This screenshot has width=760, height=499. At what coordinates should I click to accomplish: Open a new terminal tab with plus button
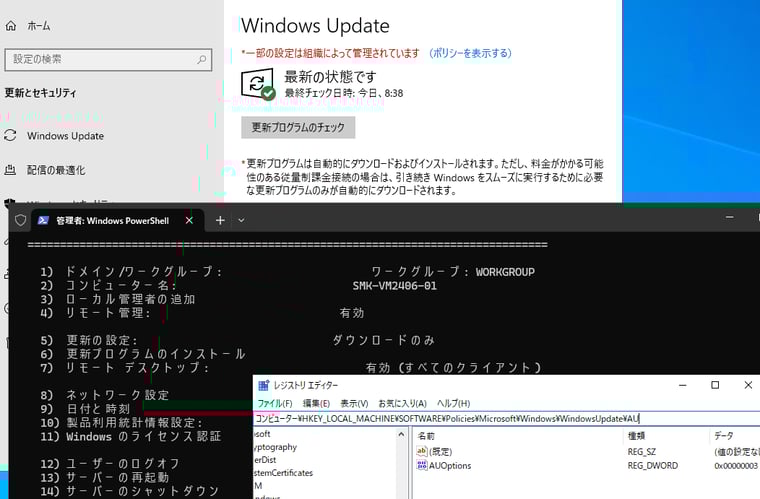coord(220,220)
